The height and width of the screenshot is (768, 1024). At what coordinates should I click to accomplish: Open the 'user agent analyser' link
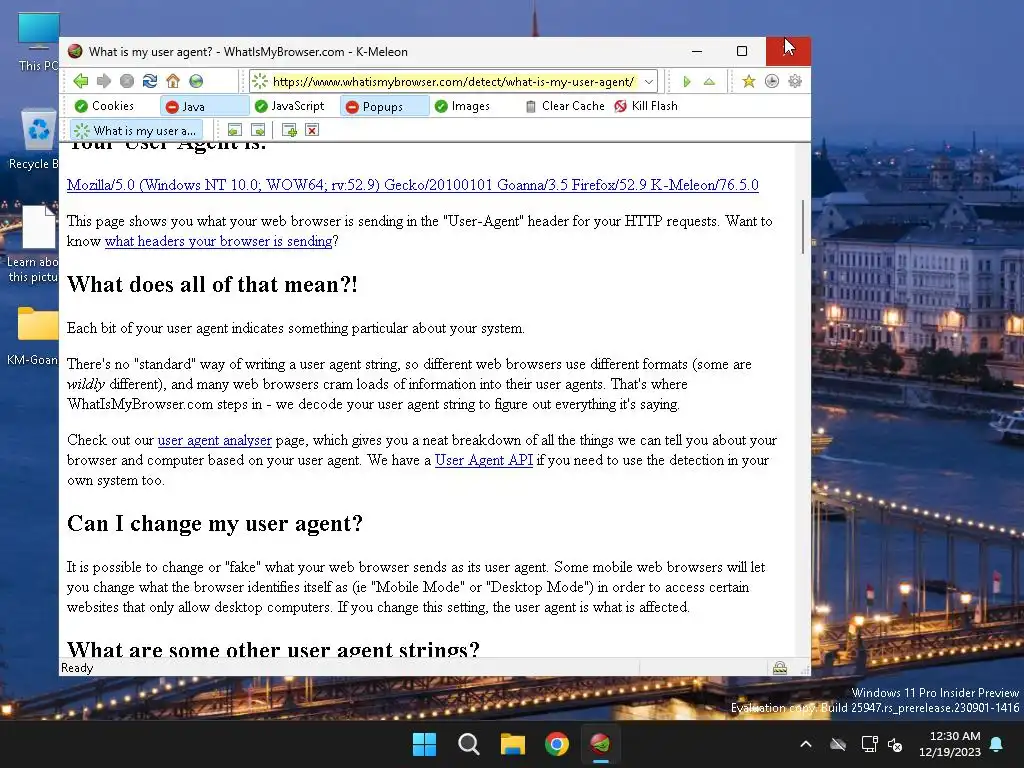tap(214, 440)
